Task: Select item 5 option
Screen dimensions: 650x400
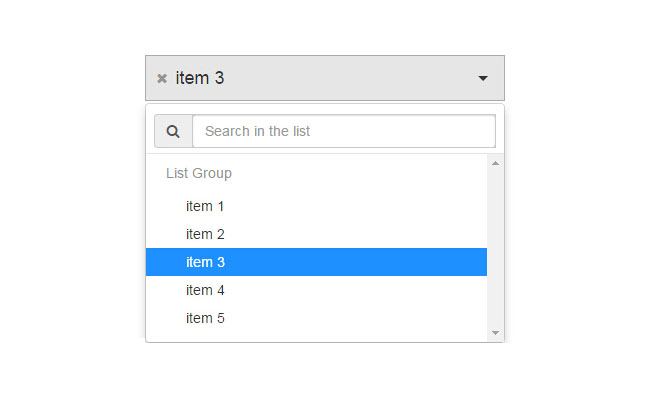Action: tap(205, 318)
